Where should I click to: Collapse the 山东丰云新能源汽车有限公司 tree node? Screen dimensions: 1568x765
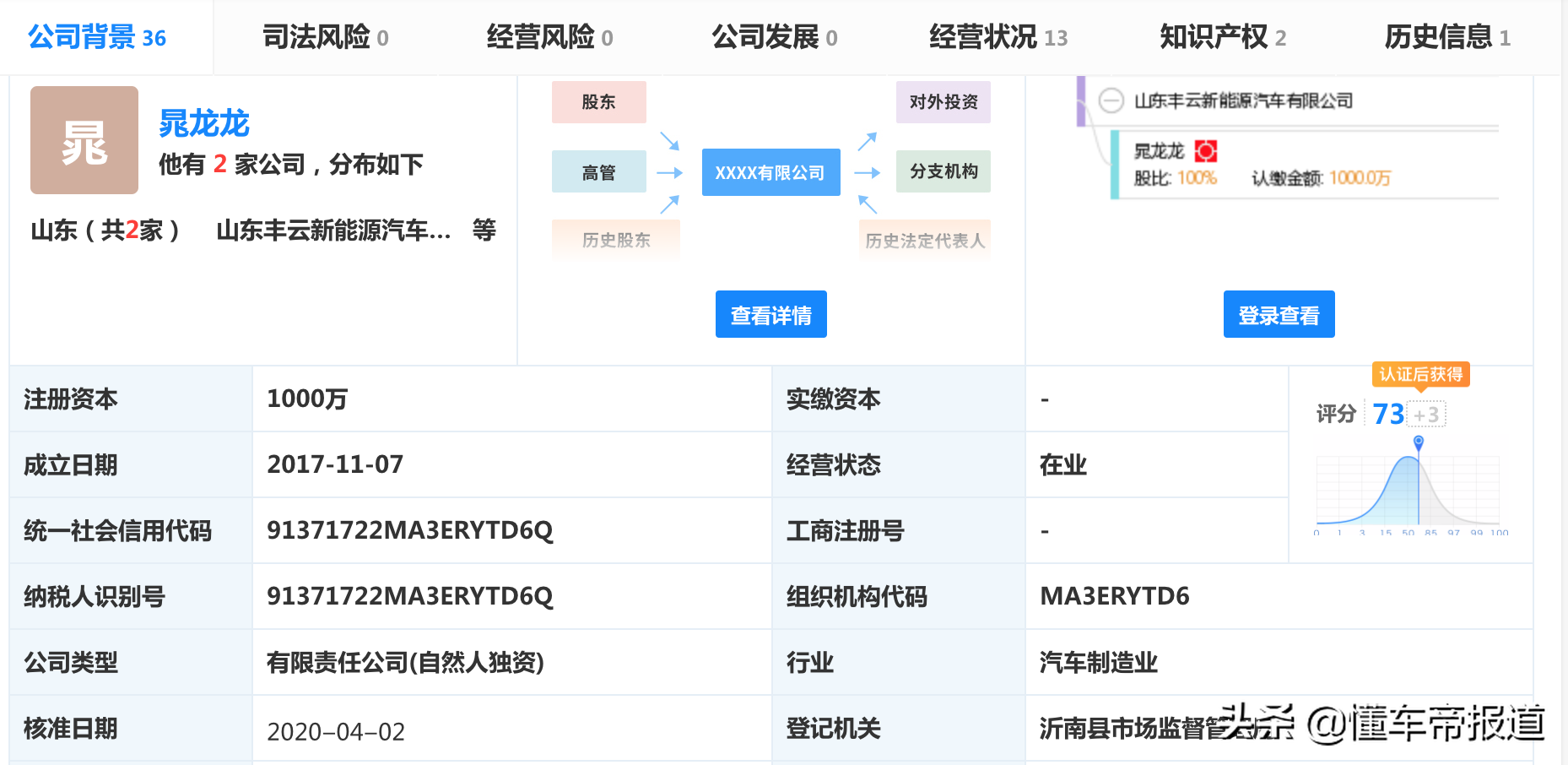click(1111, 100)
